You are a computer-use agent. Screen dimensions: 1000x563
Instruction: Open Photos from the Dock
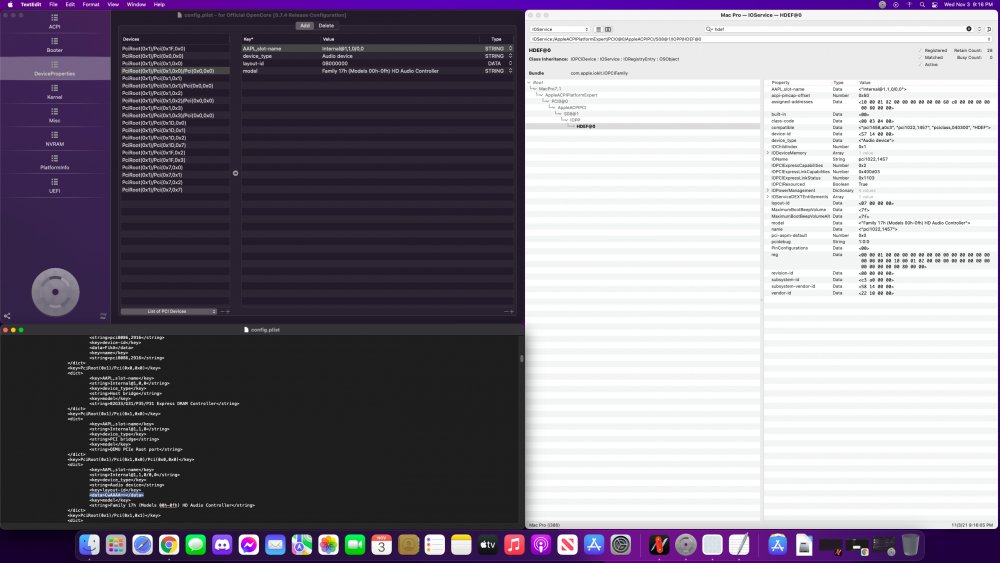(x=328, y=545)
